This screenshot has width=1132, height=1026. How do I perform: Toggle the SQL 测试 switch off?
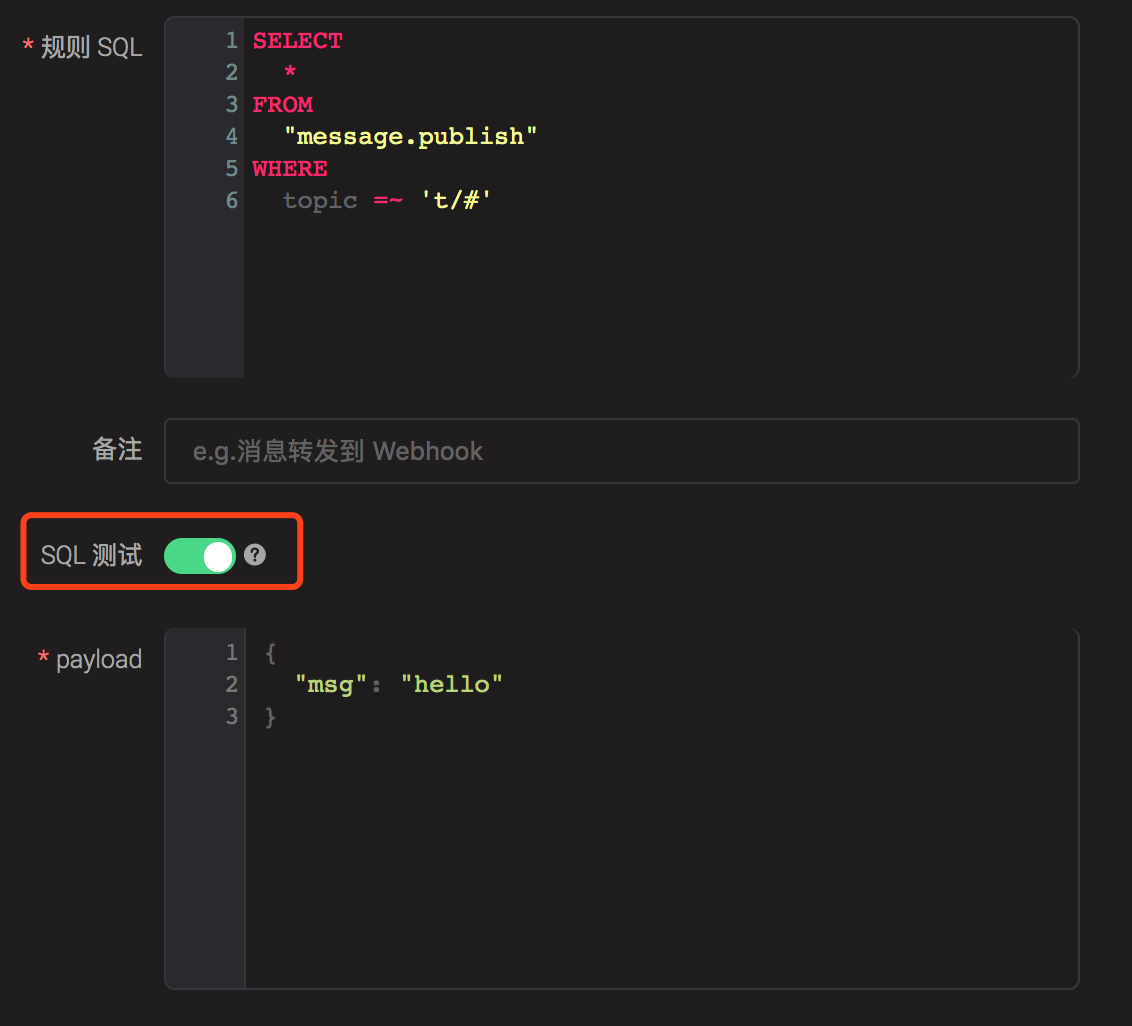(199, 556)
